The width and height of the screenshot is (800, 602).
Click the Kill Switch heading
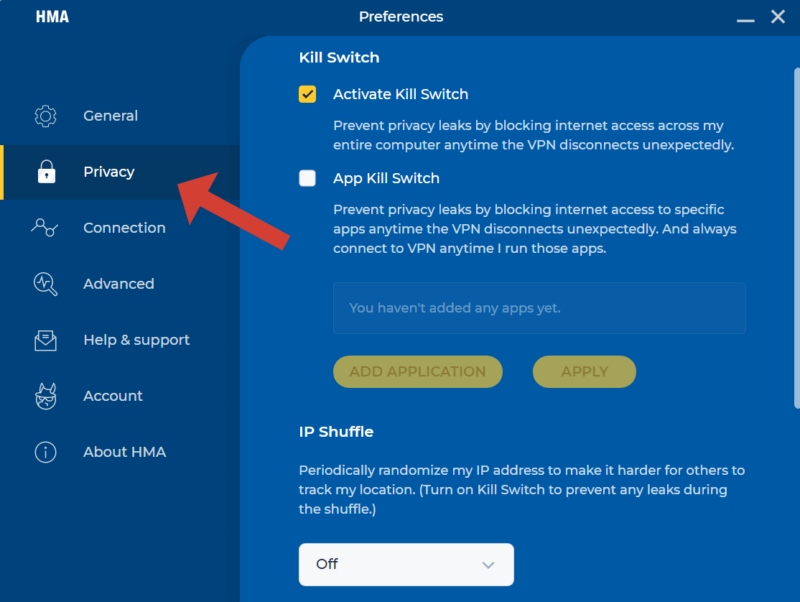(339, 58)
